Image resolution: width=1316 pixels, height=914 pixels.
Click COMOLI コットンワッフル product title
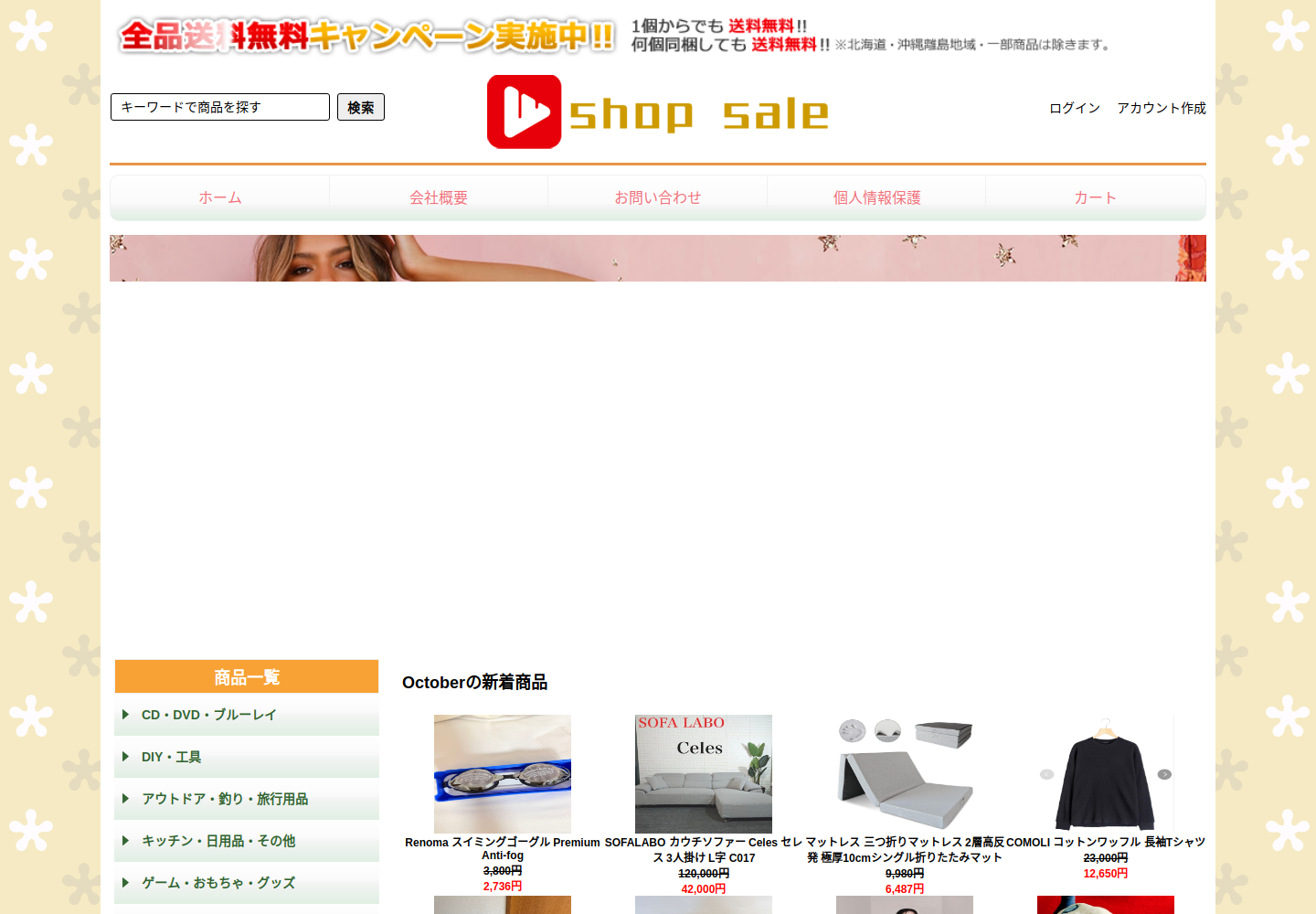coord(1106,842)
